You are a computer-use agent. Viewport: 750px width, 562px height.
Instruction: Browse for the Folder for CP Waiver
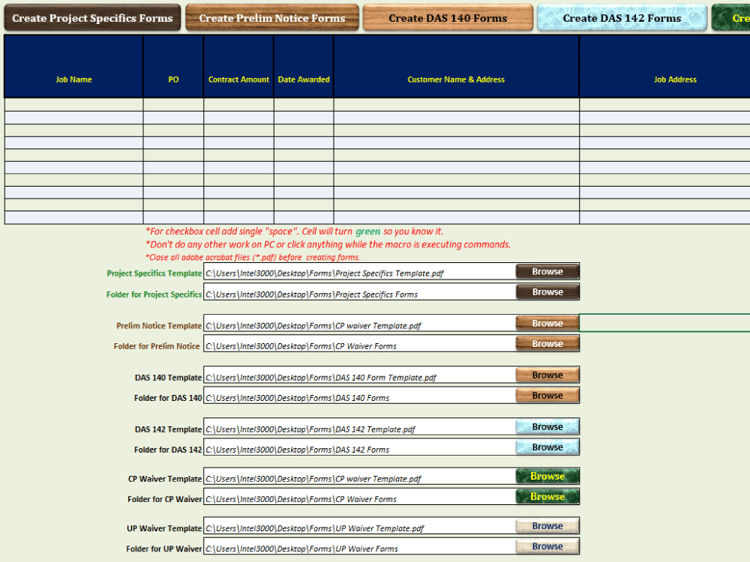548,496
